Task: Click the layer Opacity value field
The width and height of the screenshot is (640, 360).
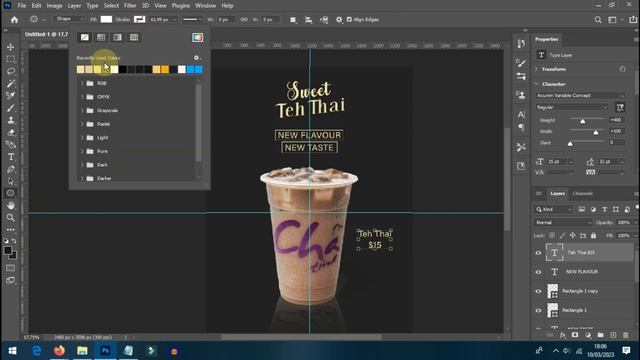Action: (x=624, y=223)
